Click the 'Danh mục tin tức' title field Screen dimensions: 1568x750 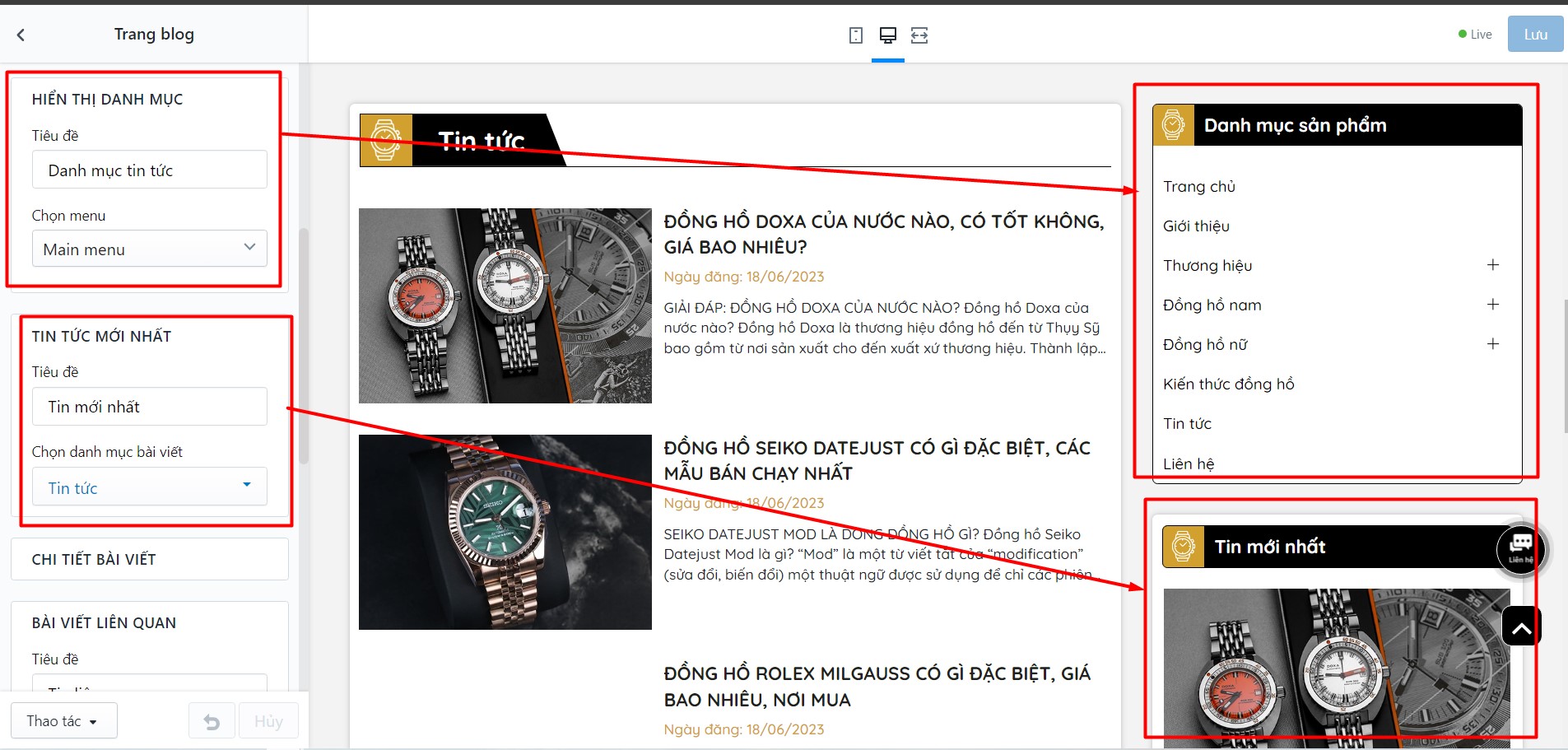150,170
